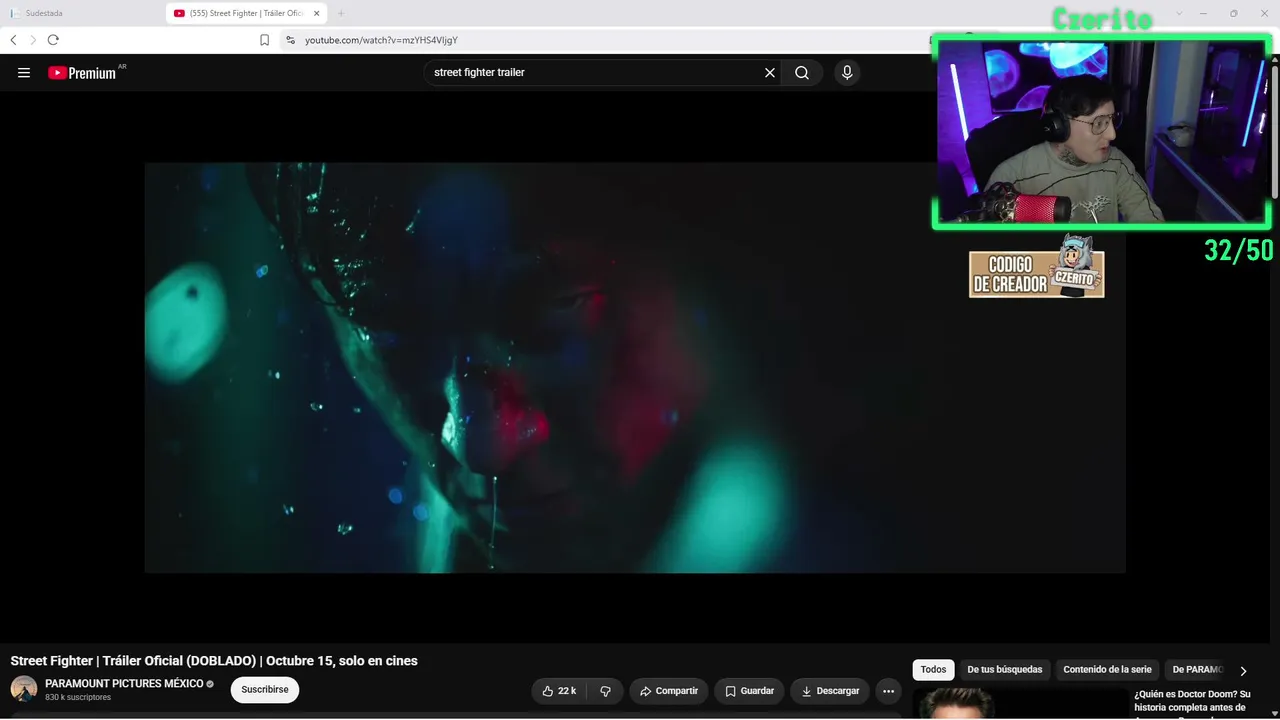Click inside the YouTube search field

(594, 73)
